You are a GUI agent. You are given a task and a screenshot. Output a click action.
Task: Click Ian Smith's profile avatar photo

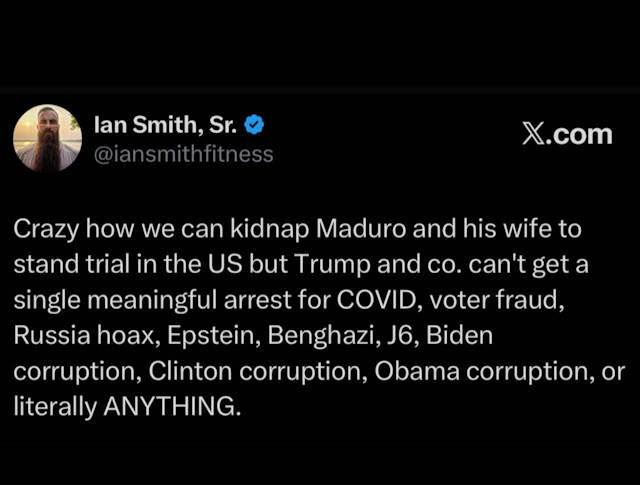(x=47, y=138)
